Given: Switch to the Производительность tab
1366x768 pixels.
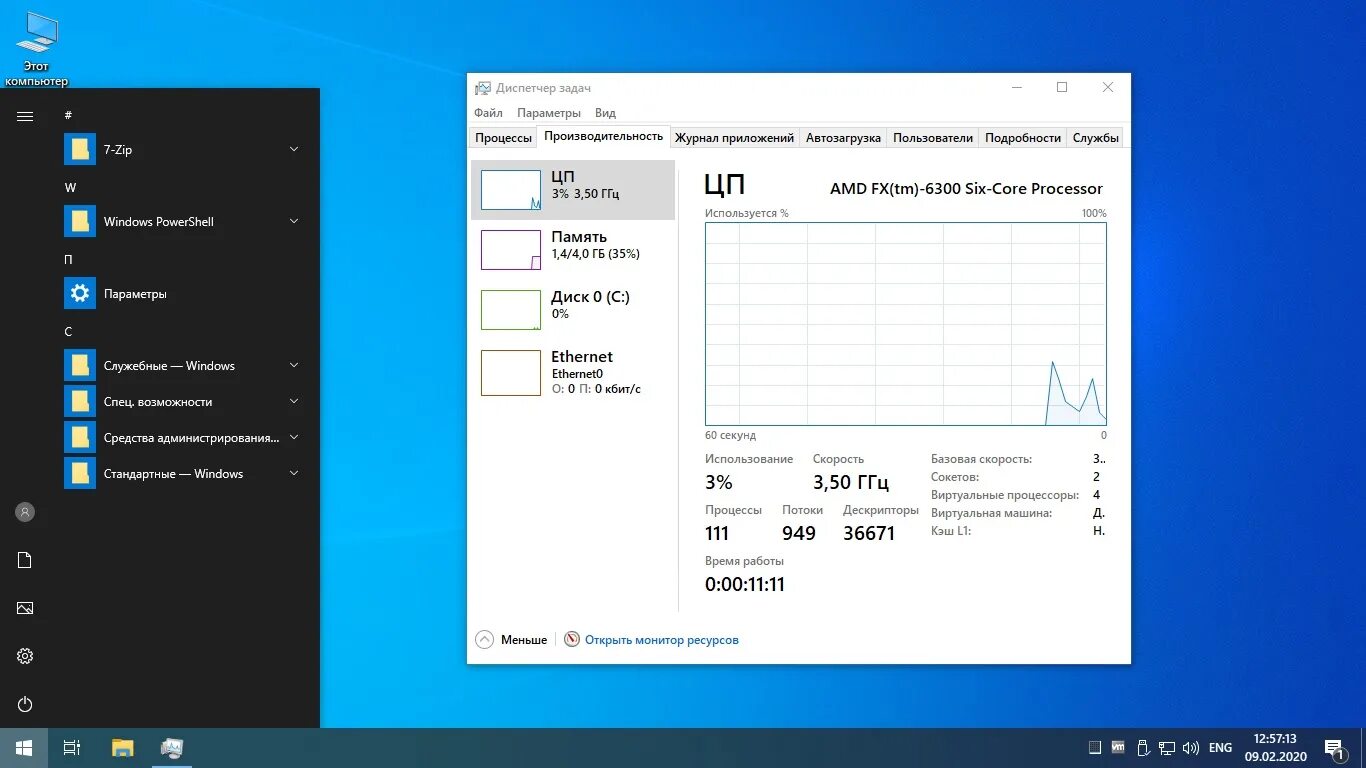Looking at the screenshot, I should 604,136.
